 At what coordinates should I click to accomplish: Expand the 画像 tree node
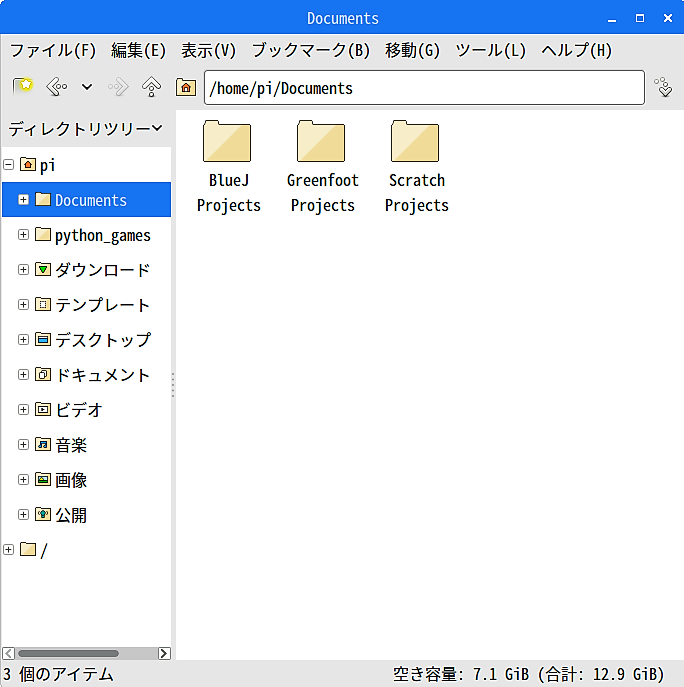click(x=23, y=480)
